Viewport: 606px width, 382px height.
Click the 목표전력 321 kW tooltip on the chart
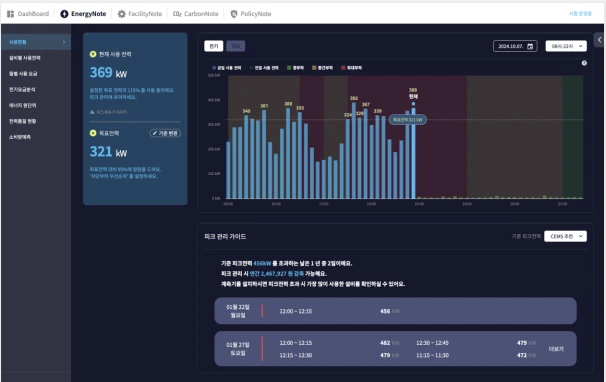click(408, 119)
